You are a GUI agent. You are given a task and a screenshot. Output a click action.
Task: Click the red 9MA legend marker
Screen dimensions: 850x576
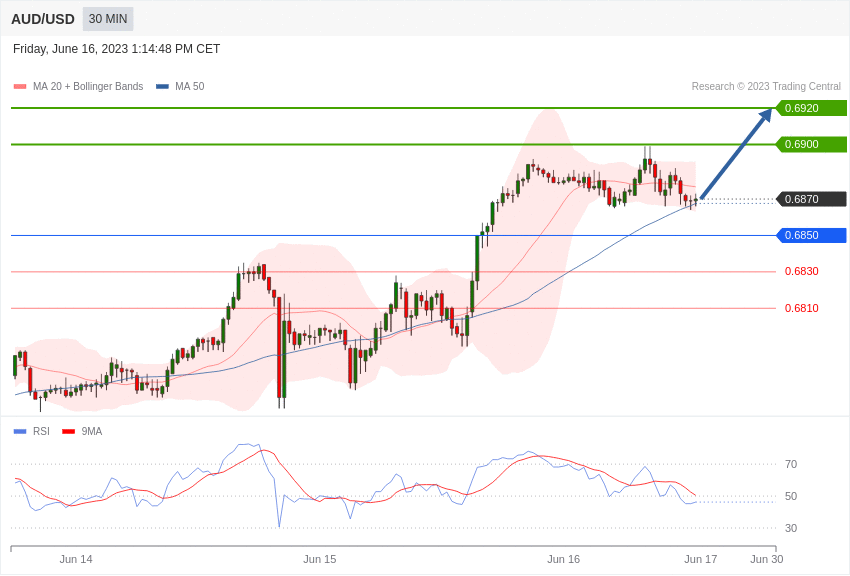[68, 432]
